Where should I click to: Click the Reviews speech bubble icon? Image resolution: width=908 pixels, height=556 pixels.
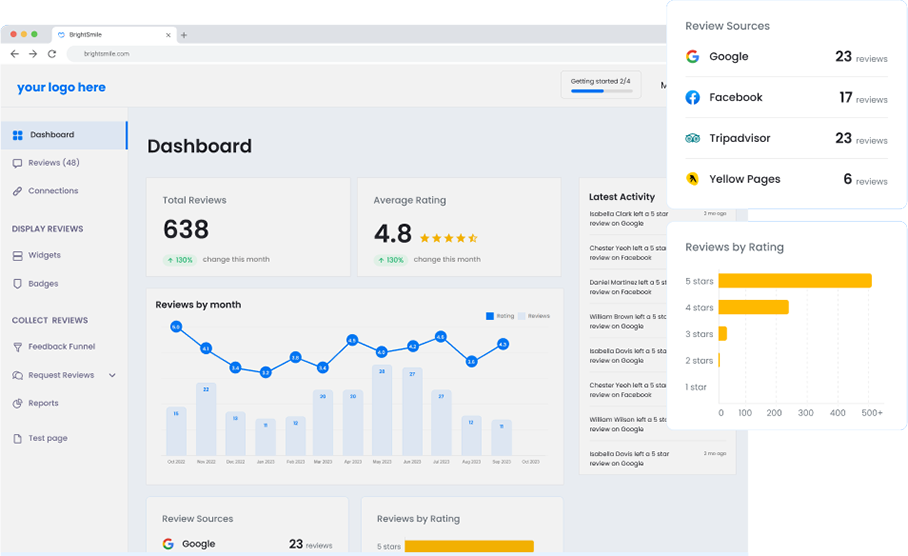tap(18, 163)
